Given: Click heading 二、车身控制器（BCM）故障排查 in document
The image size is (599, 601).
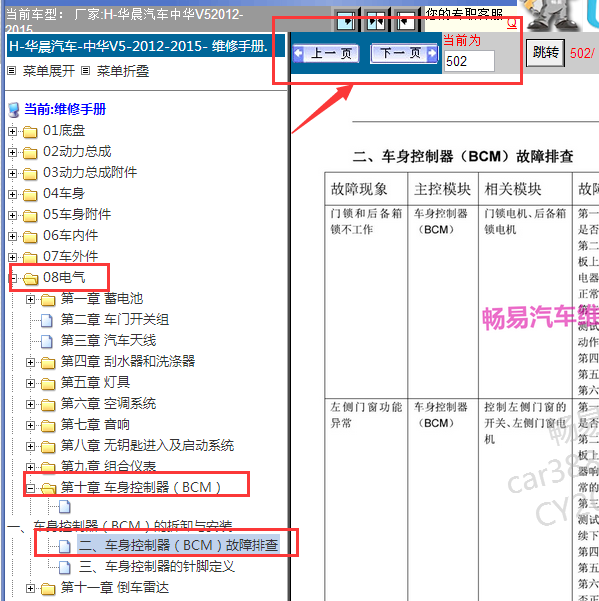Looking at the screenshot, I should pos(463,157).
